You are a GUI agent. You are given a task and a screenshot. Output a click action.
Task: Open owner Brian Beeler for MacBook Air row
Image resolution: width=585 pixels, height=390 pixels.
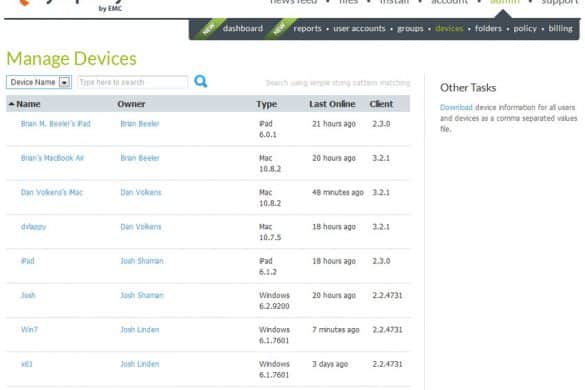[140, 158]
